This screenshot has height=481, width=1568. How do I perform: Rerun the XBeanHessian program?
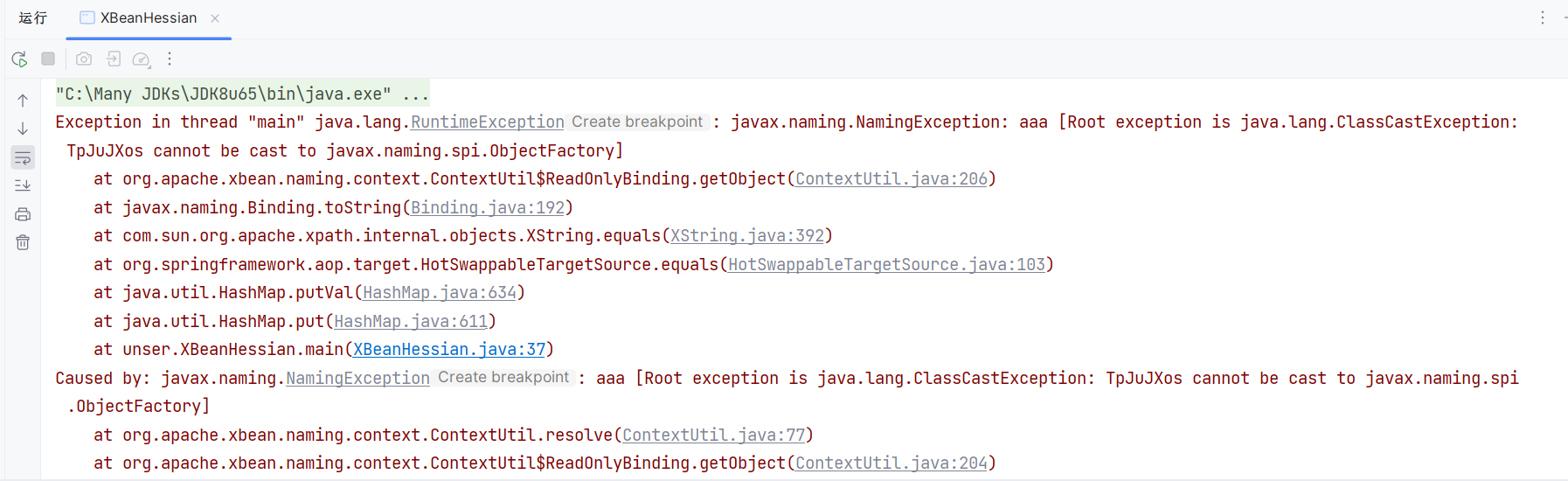(x=19, y=59)
